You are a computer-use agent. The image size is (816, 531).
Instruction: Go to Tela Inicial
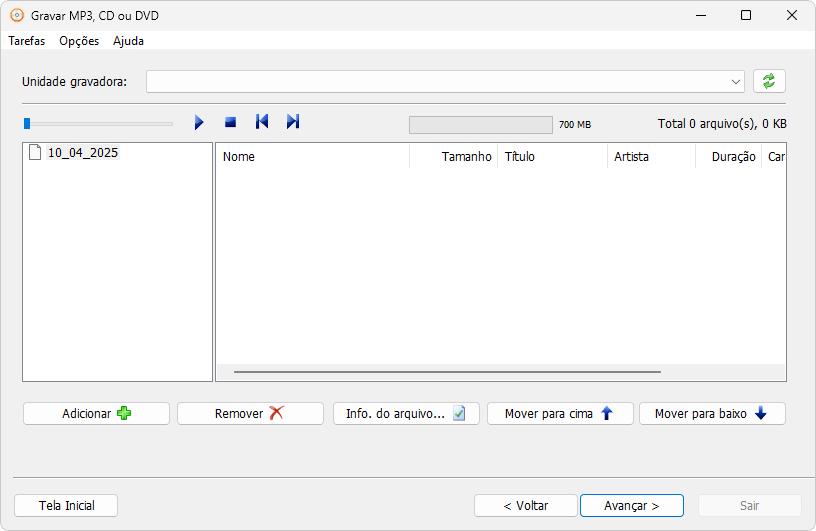[66, 505]
